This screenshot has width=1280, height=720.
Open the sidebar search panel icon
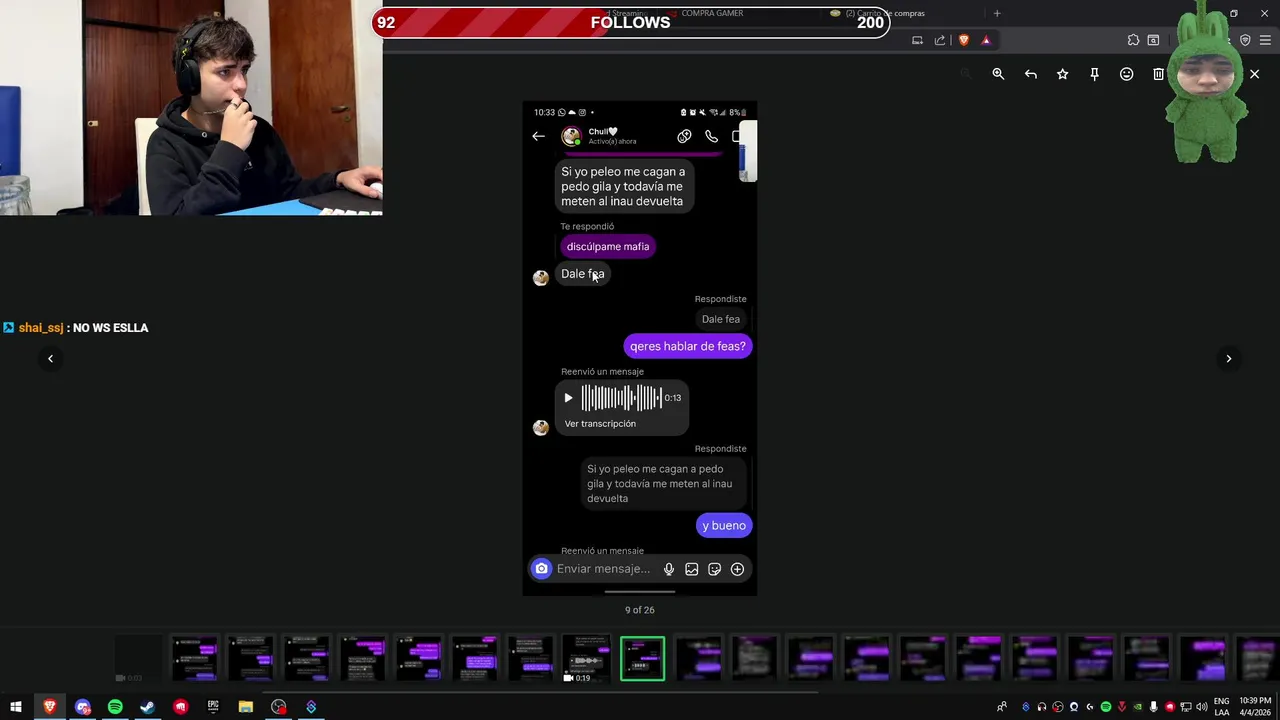click(x=1153, y=40)
